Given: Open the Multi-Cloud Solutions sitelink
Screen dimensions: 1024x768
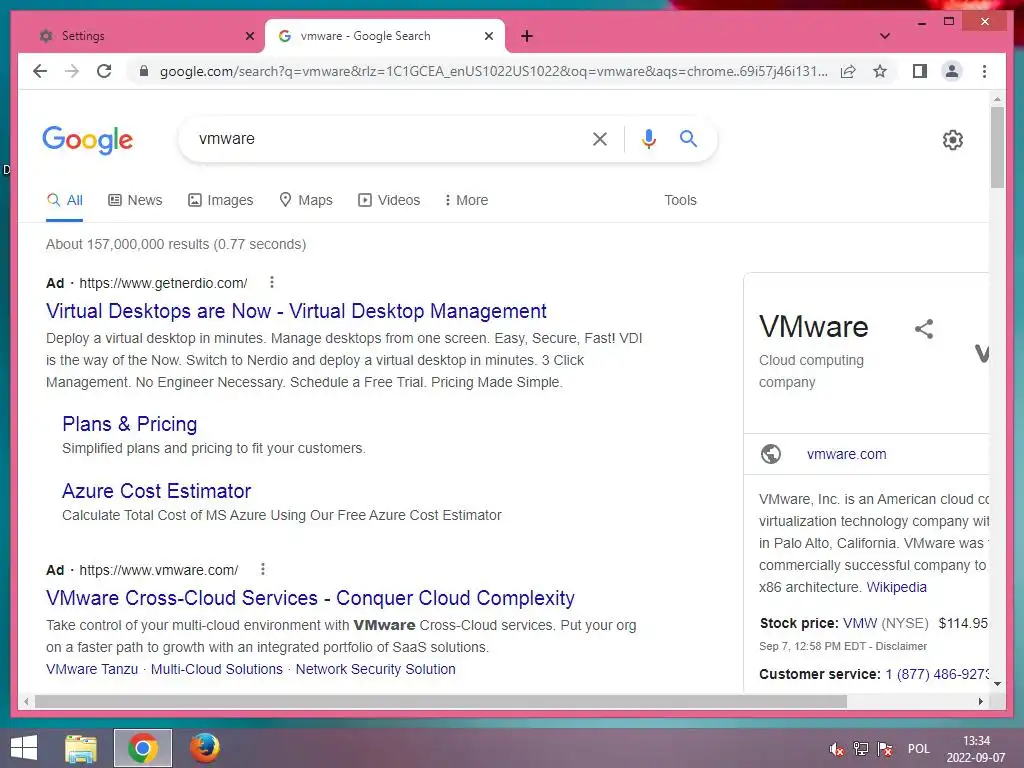Looking at the screenshot, I should pos(217,669).
